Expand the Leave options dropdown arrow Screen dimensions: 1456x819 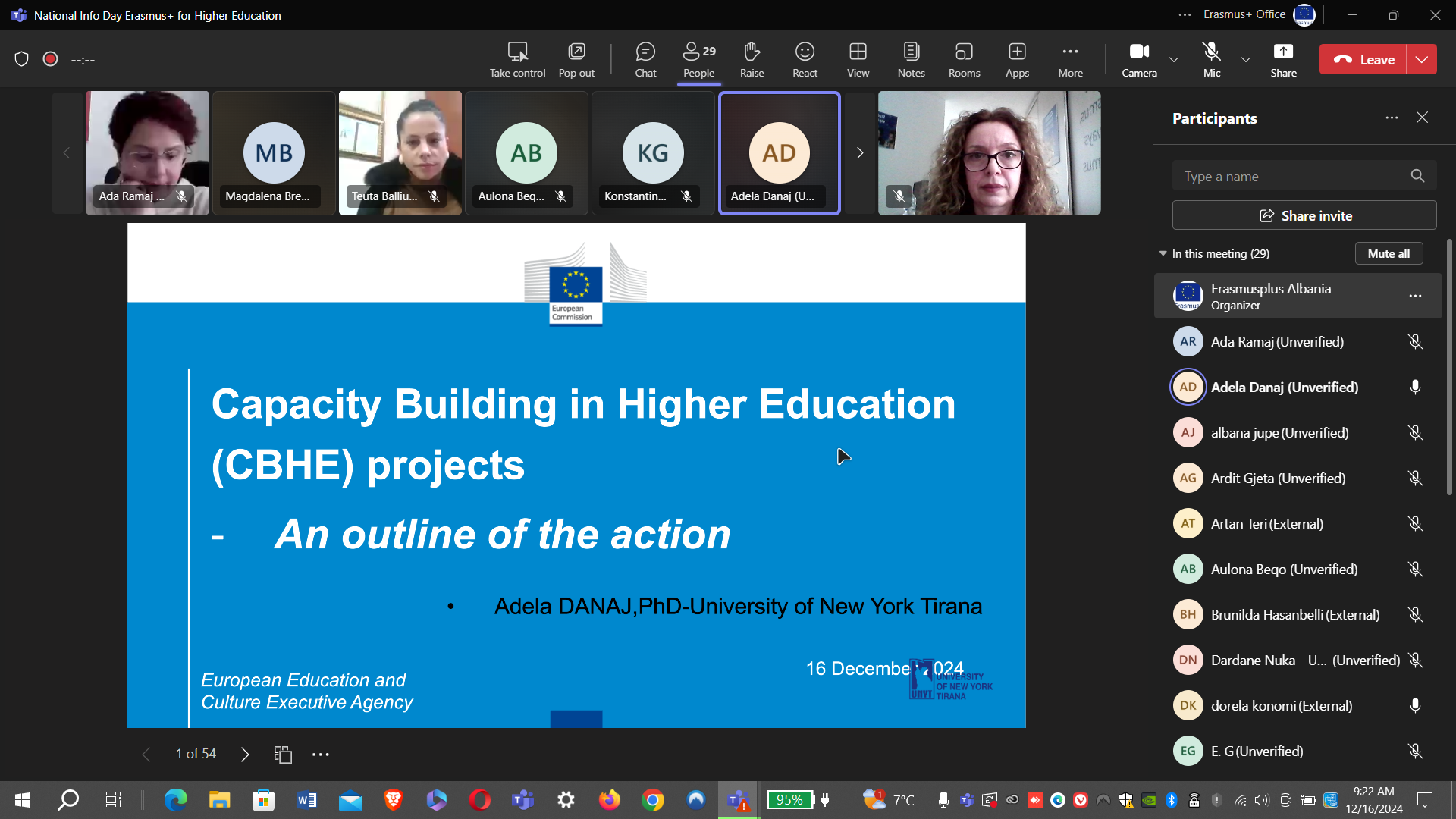[x=1422, y=59]
